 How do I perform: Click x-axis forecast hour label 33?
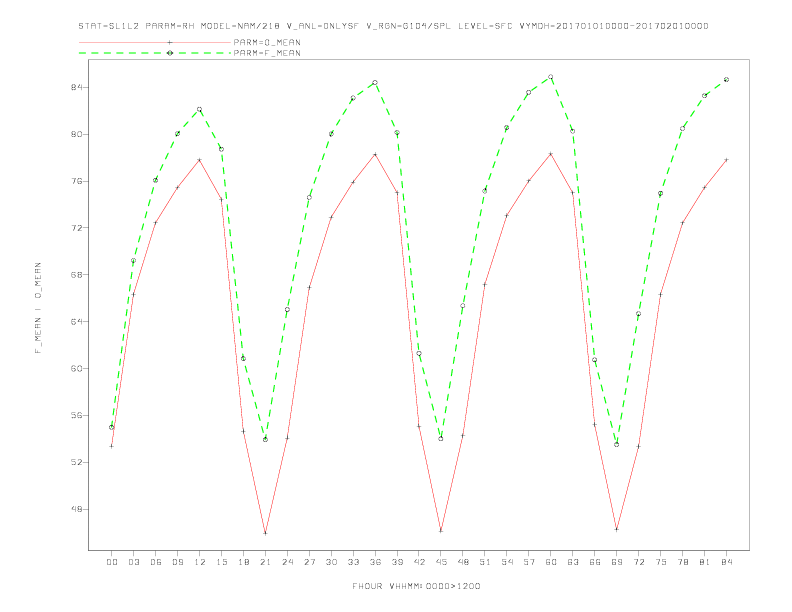[x=353, y=562]
